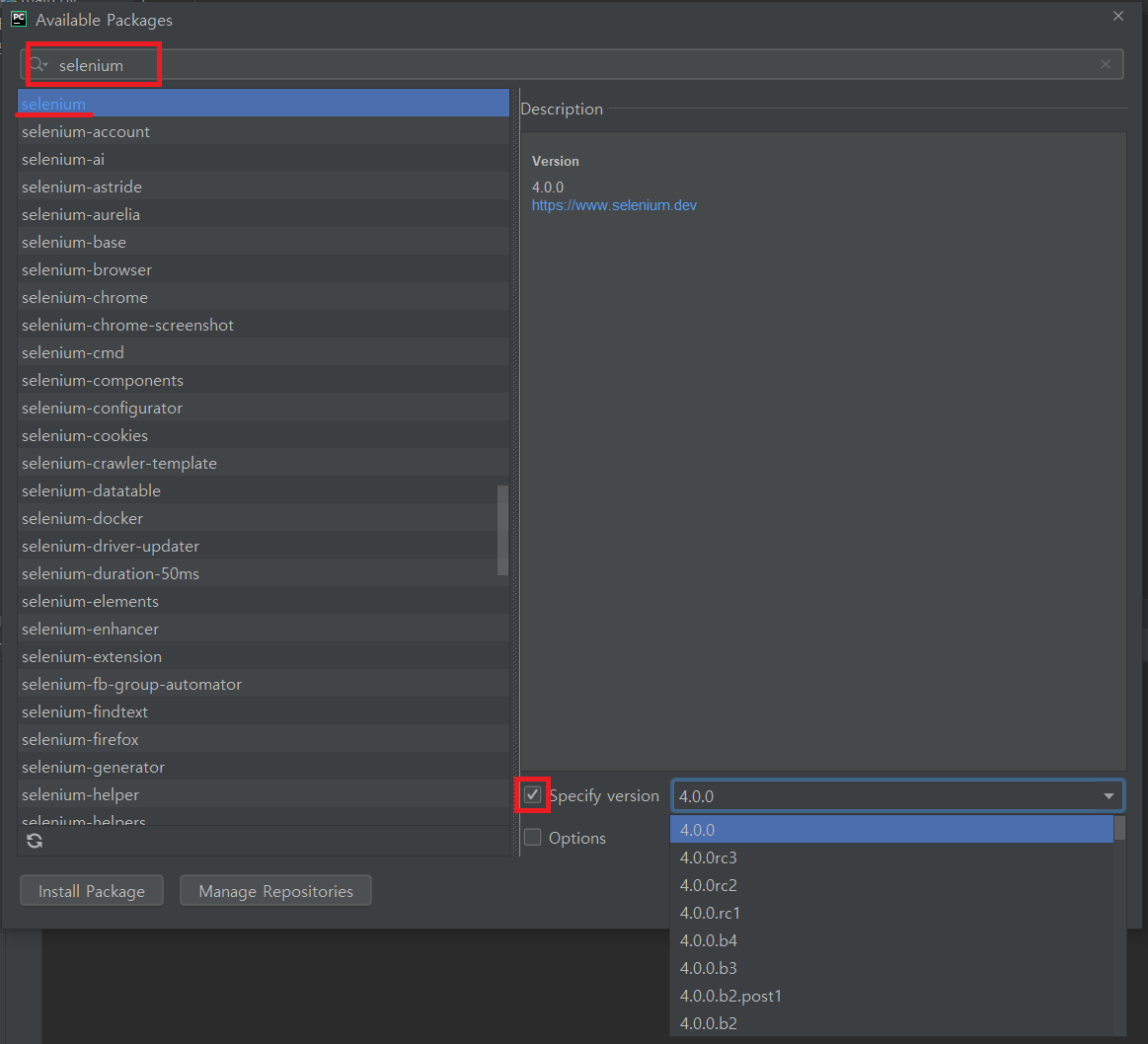Image resolution: width=1148 pixels, height=1044 pixels.
Task: Select selenium-chrome-screenshot package
Action: coord(263,325)
